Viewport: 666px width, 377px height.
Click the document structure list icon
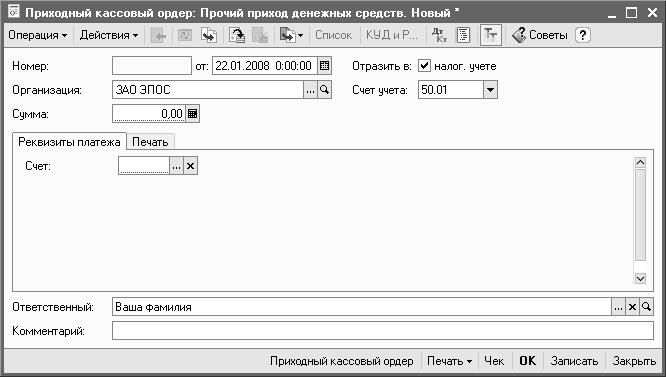(x=463, y=35)
